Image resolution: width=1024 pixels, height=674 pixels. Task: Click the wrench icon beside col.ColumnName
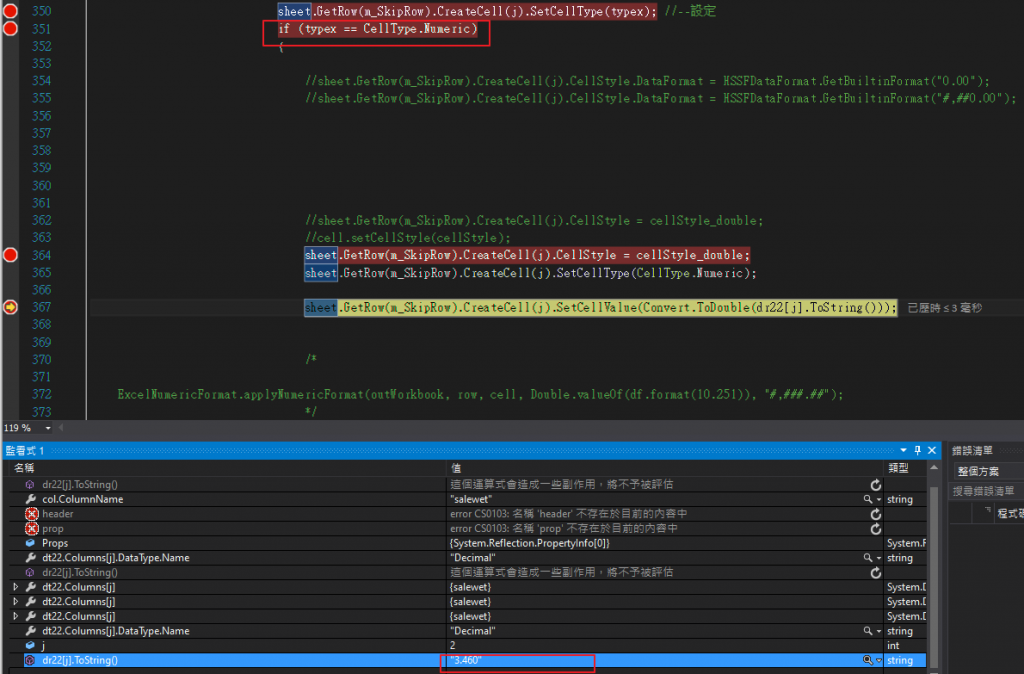click(30, 499)
